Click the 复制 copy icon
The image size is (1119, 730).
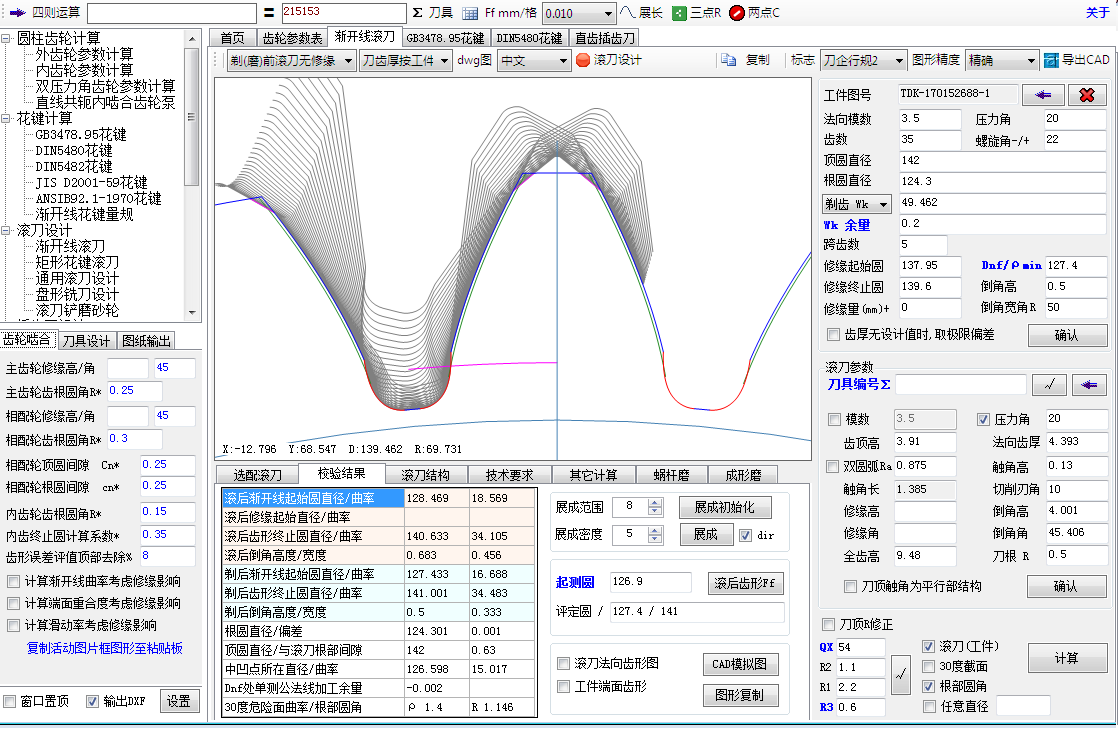[729, 60]
